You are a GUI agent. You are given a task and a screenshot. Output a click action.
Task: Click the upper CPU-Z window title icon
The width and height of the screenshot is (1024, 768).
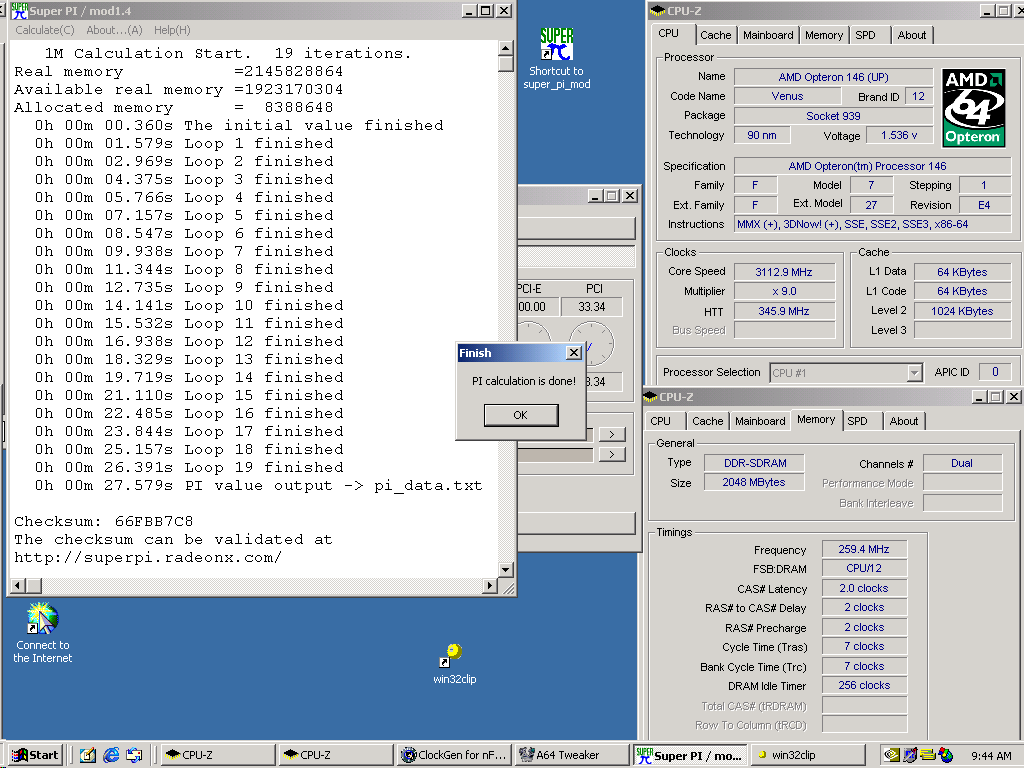click(x=658, y=10)
